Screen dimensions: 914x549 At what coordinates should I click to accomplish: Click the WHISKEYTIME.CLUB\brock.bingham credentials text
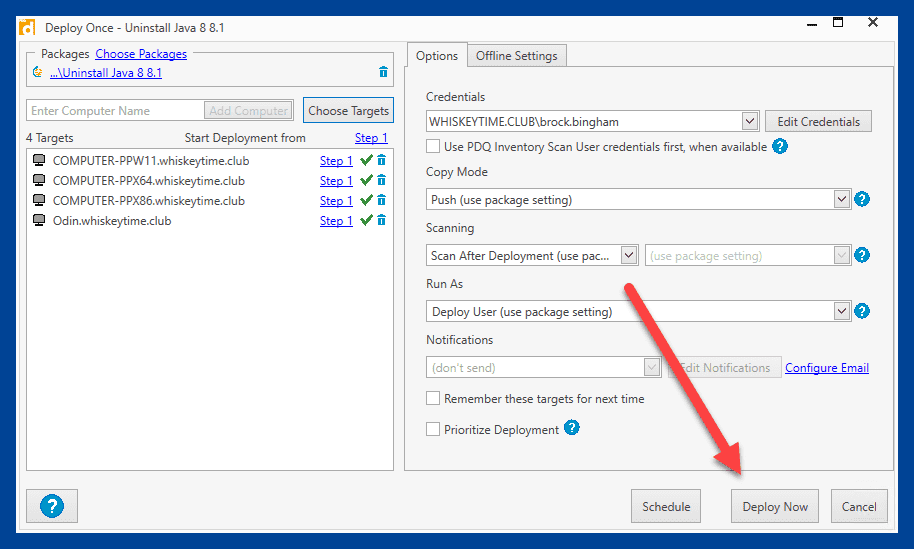click(523, 122)
